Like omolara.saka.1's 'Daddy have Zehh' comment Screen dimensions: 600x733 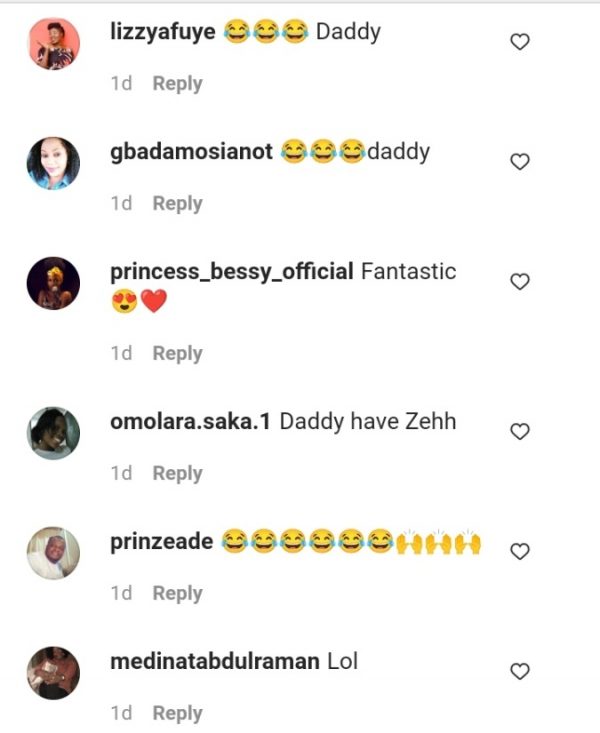[x=519, y=432]
